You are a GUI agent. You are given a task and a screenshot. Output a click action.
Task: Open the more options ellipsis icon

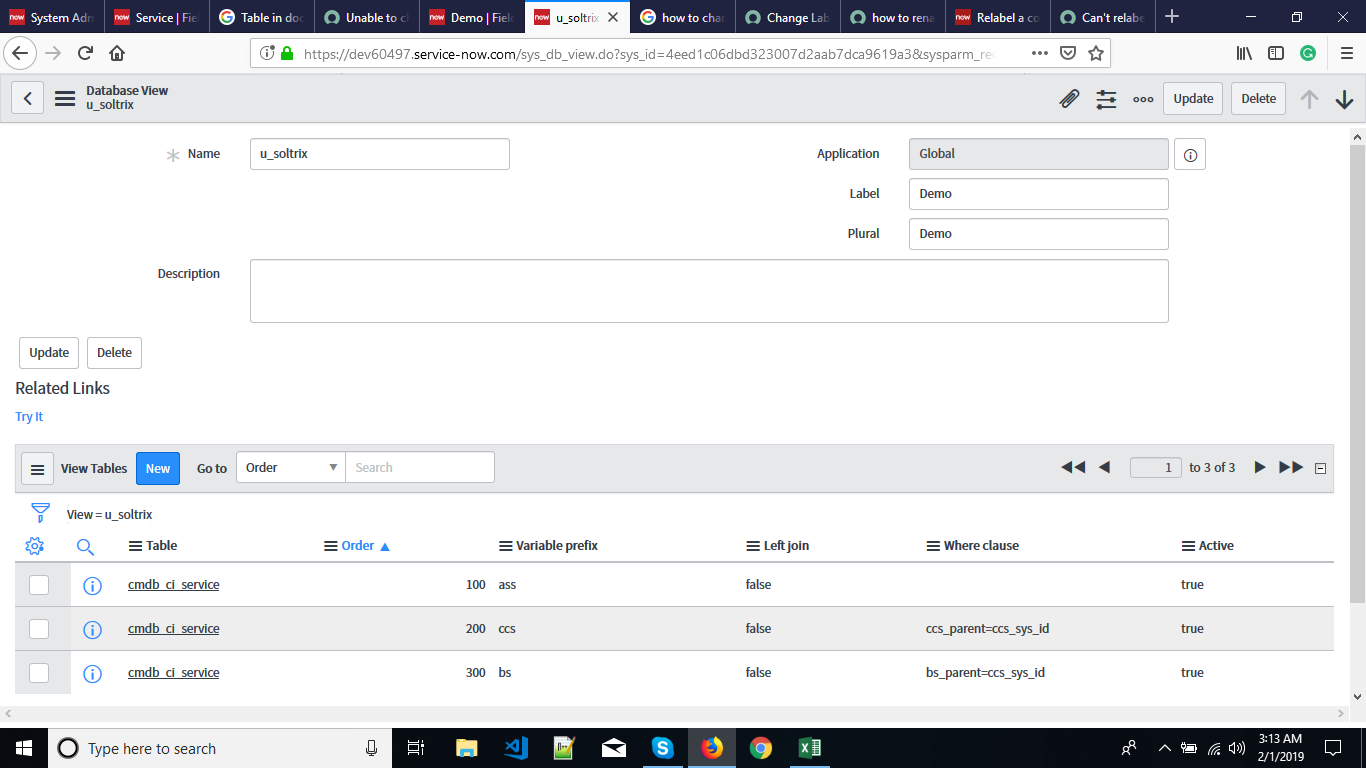coord(1143,98)
